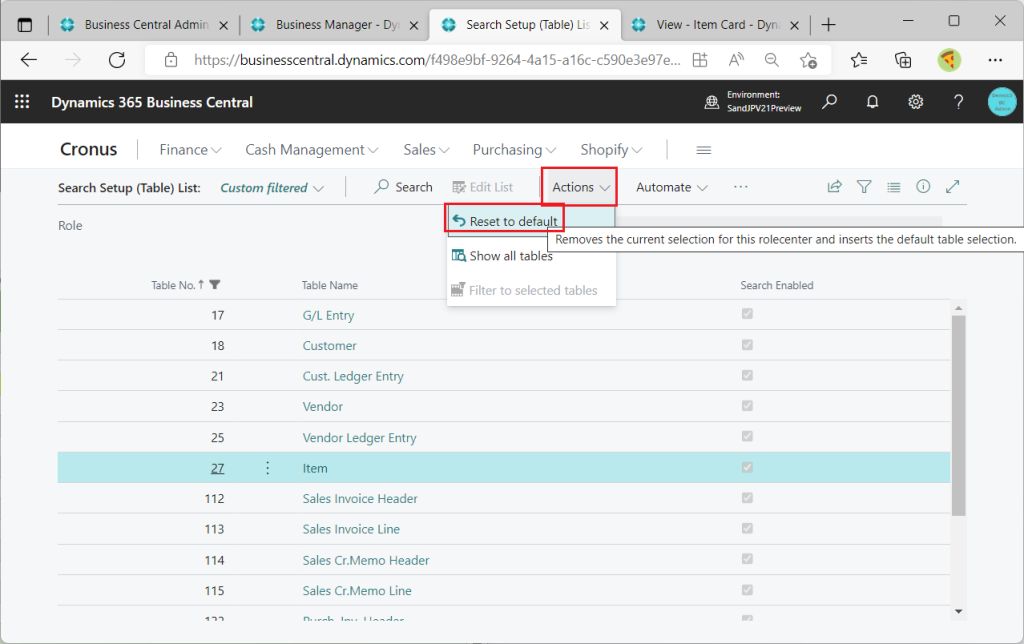Screen dimensions: 1024x644
Task: Toggle Search Enabled for Sales Invoice Header
Action: [747, 498]
